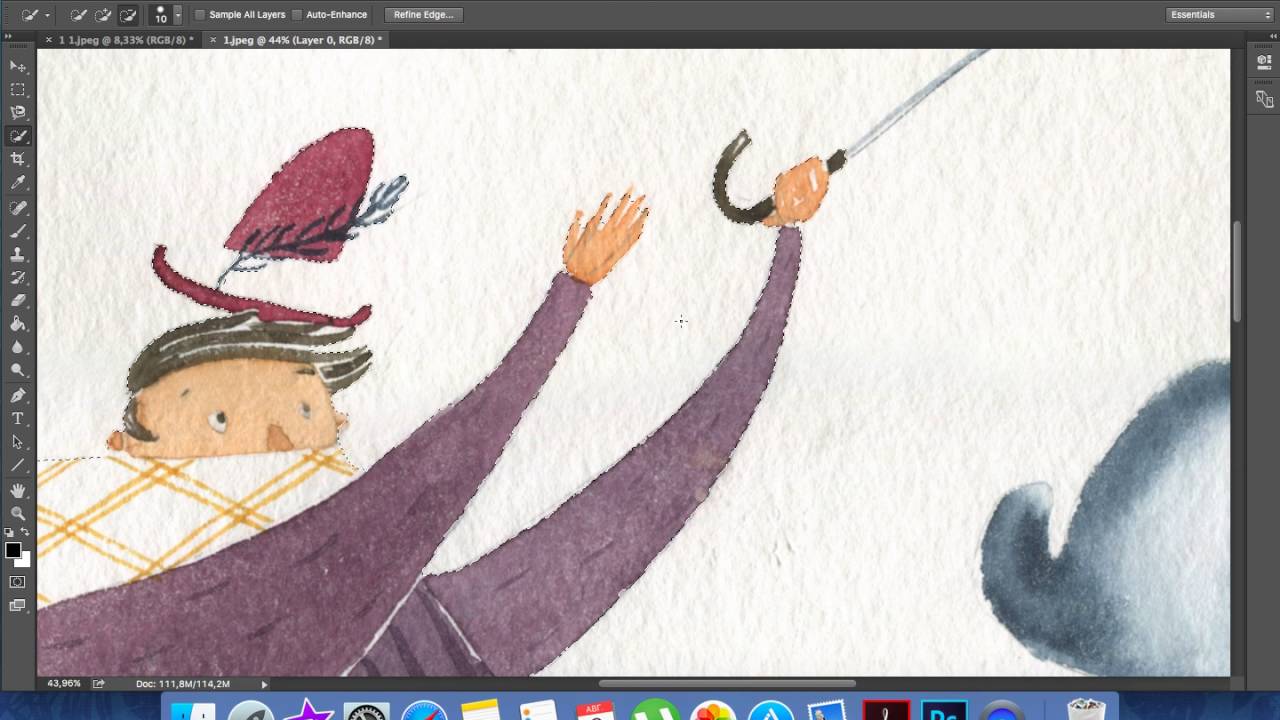Choose Subtract from Selection mode
This screenshot has height=720, width=1280.
click(x=128, y=15)
